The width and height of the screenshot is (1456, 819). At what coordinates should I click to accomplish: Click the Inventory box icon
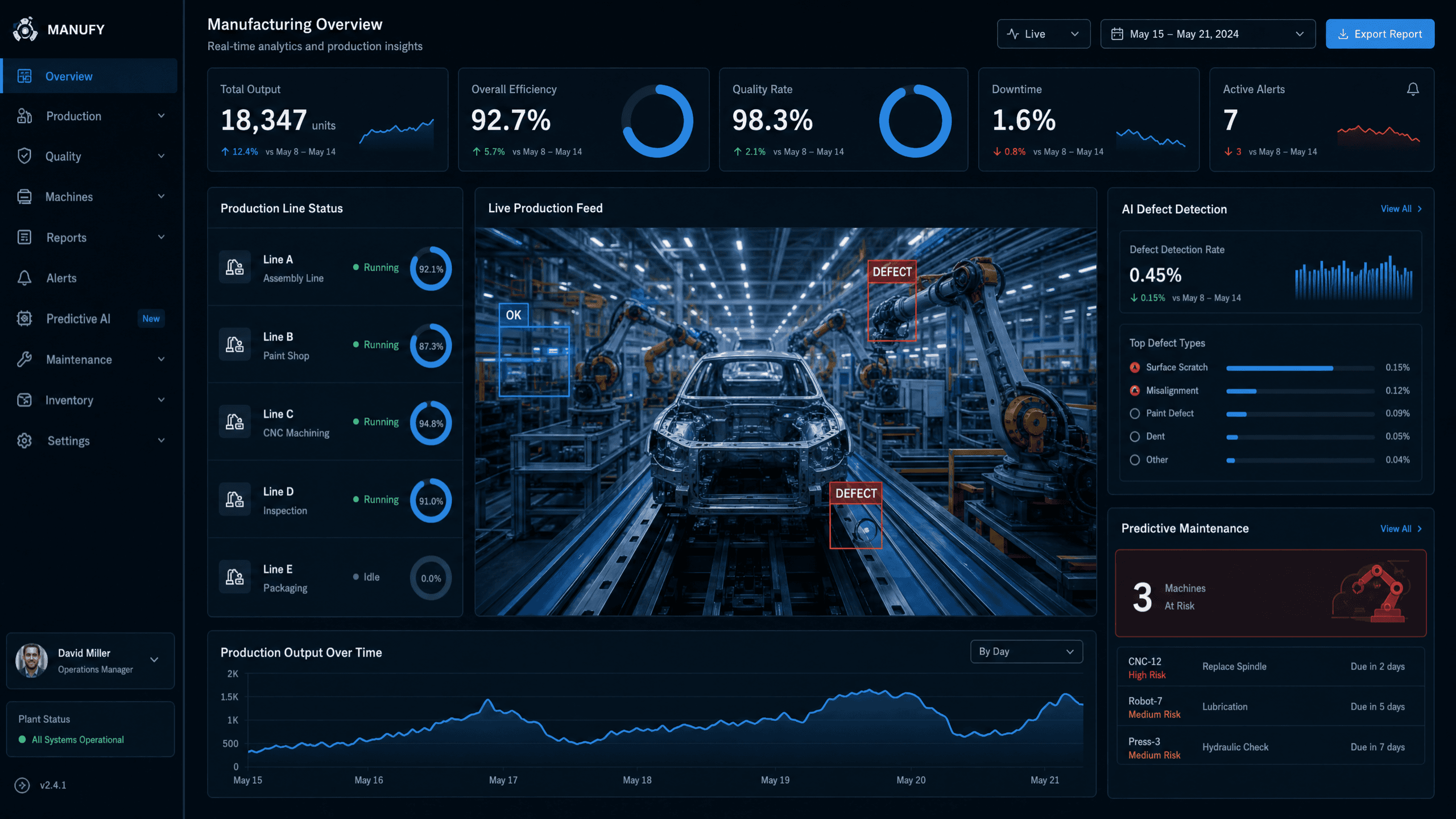pos(24,400)
